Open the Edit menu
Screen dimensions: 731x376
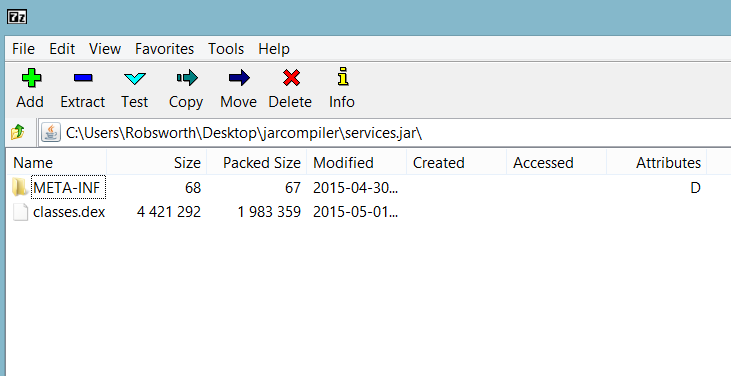(x=62, y=48)
